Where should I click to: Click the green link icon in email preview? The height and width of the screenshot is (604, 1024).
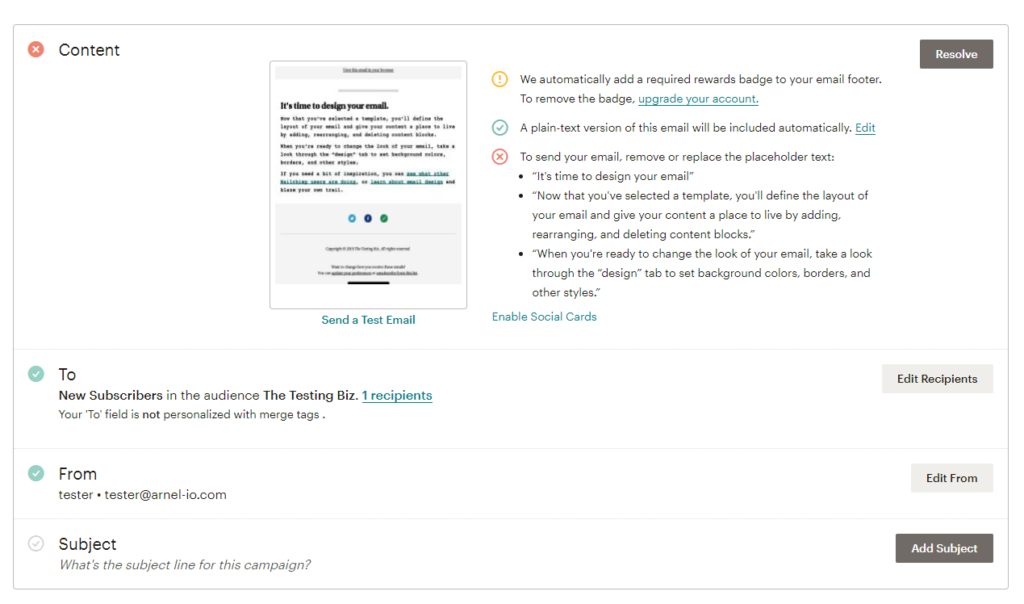(384, 218)
